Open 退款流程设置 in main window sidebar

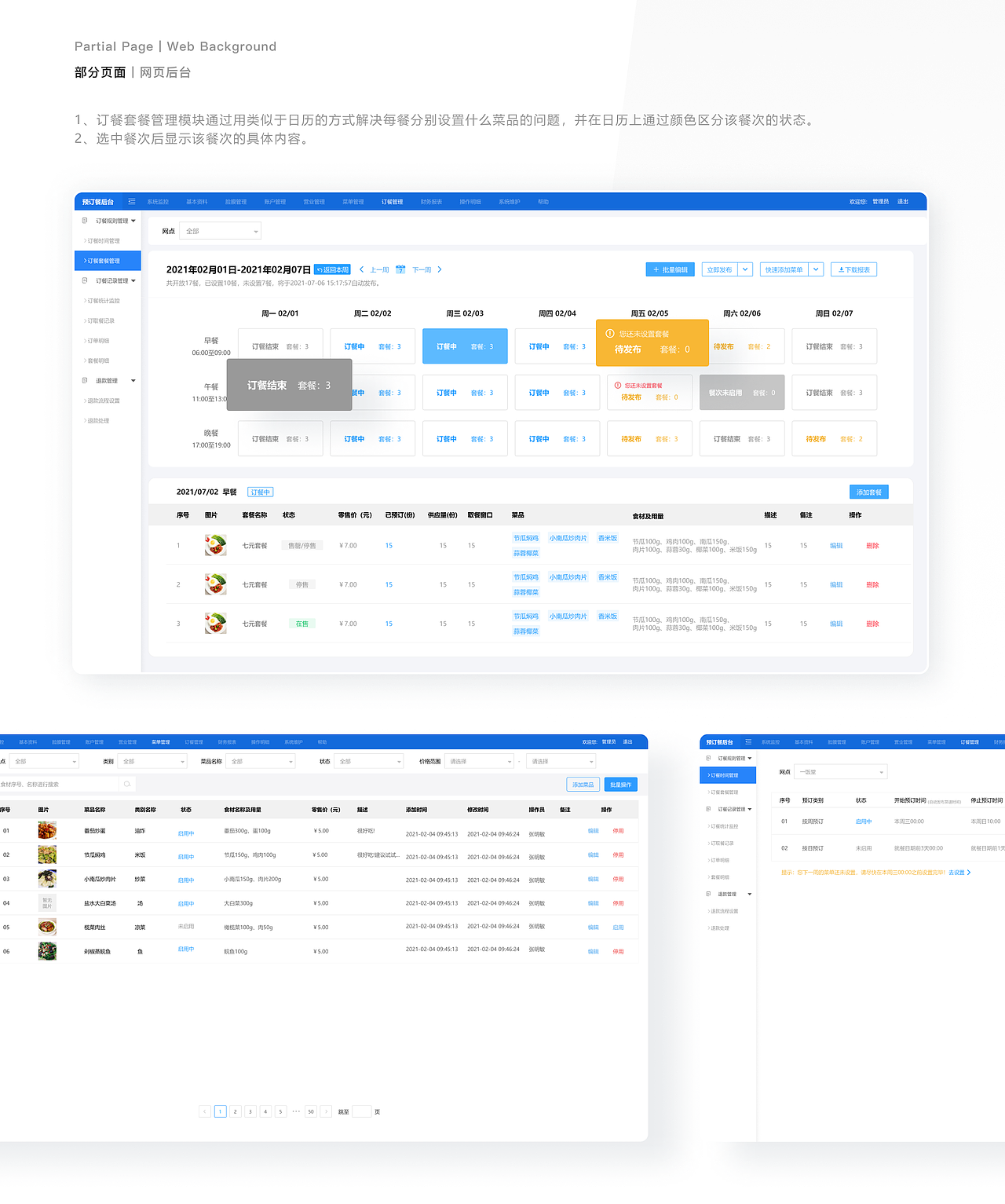(103, 401)
